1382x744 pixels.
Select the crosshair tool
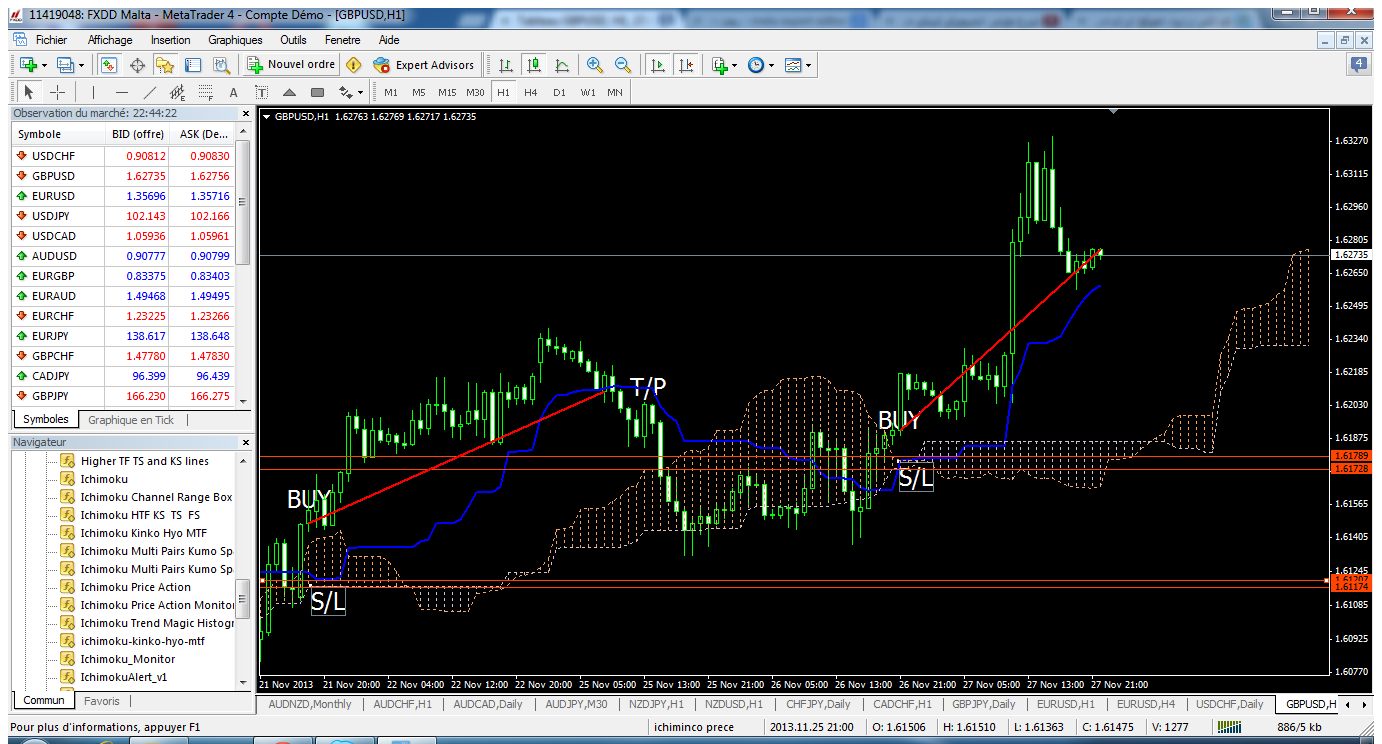(57, 92)
